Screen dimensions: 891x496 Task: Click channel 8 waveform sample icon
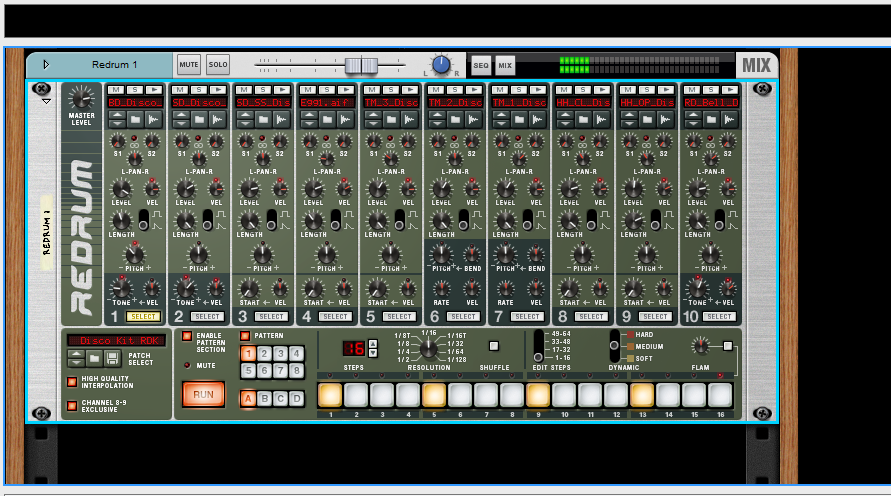point(601,119)
